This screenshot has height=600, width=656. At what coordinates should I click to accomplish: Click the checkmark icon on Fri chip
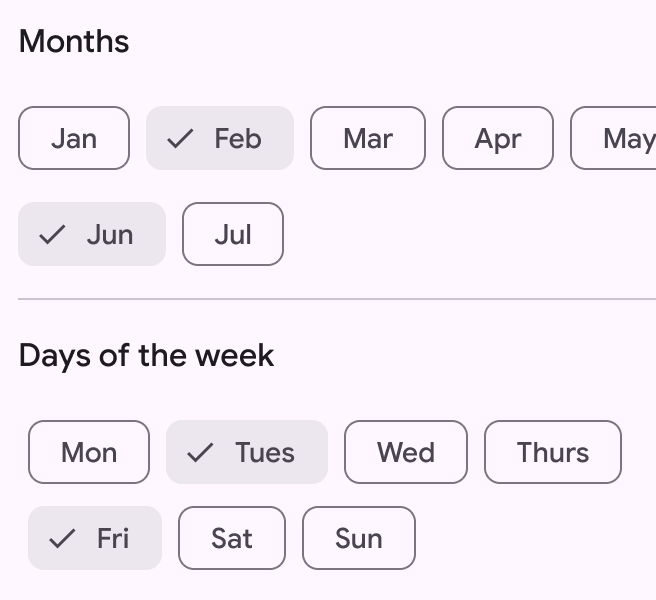coord(62,539)
